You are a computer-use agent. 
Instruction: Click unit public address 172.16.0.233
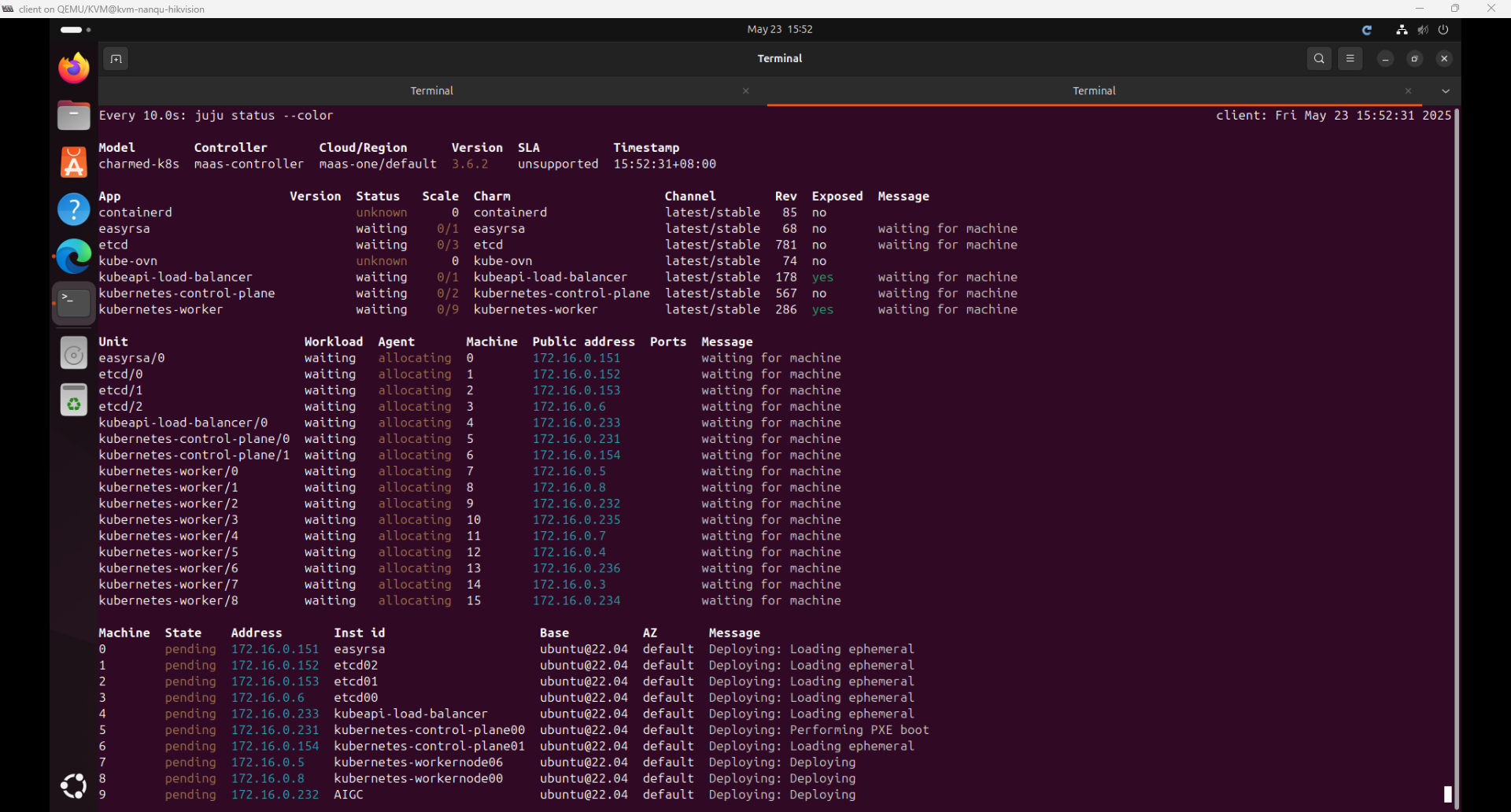576,423
